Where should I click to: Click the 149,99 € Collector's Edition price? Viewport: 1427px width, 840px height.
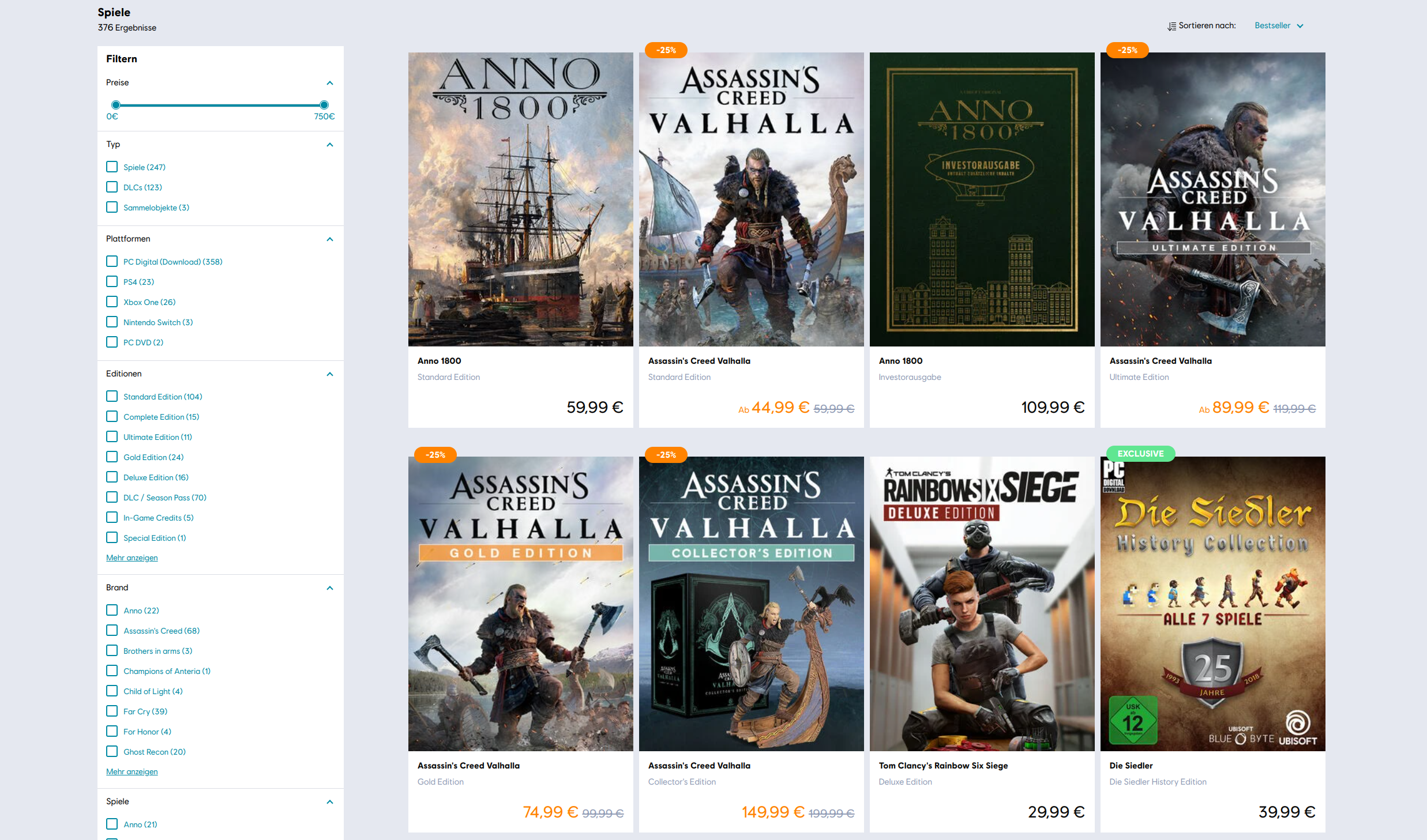(x=772, y=812)
